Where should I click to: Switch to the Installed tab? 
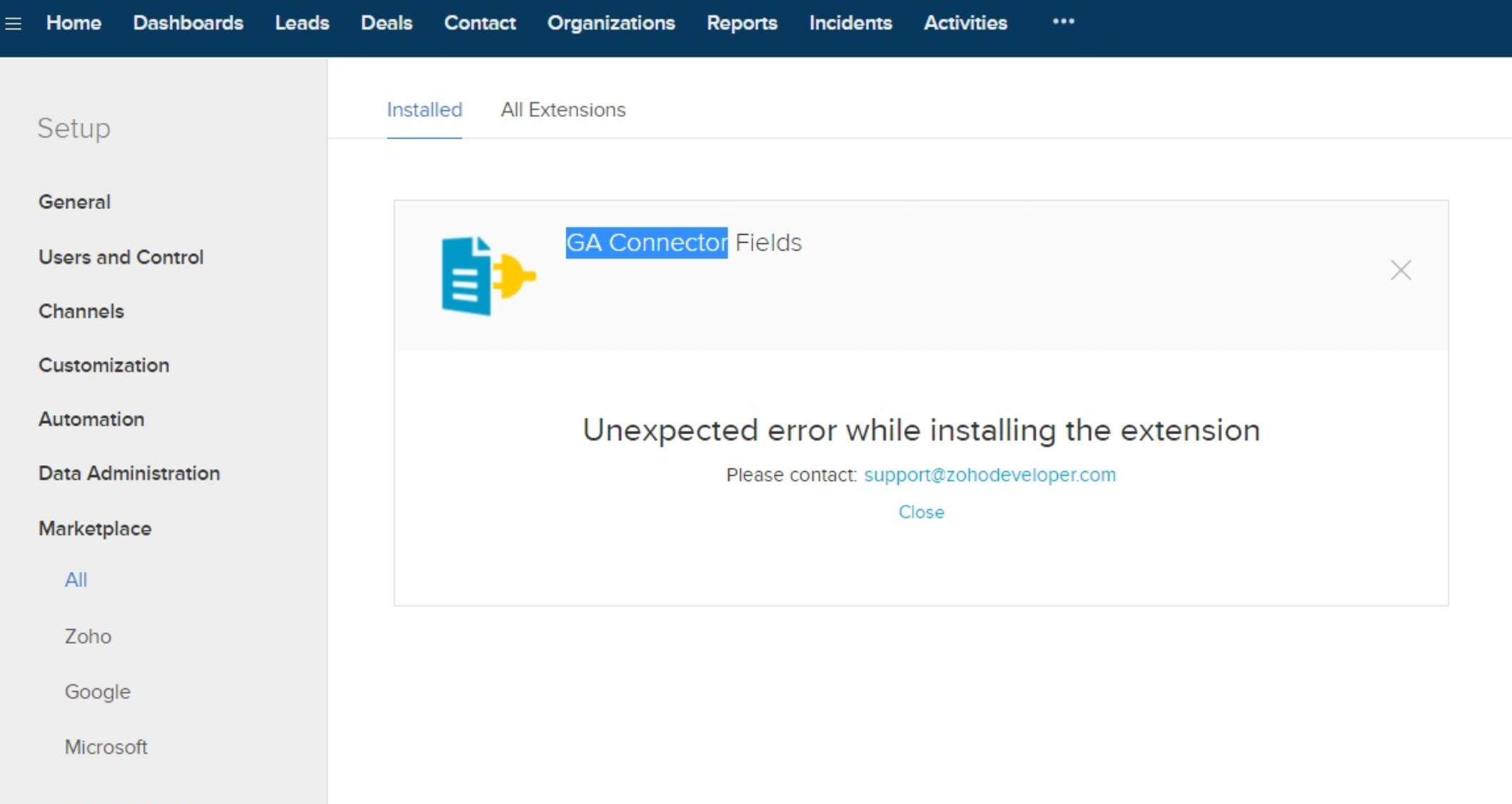(x=424, y=110)
